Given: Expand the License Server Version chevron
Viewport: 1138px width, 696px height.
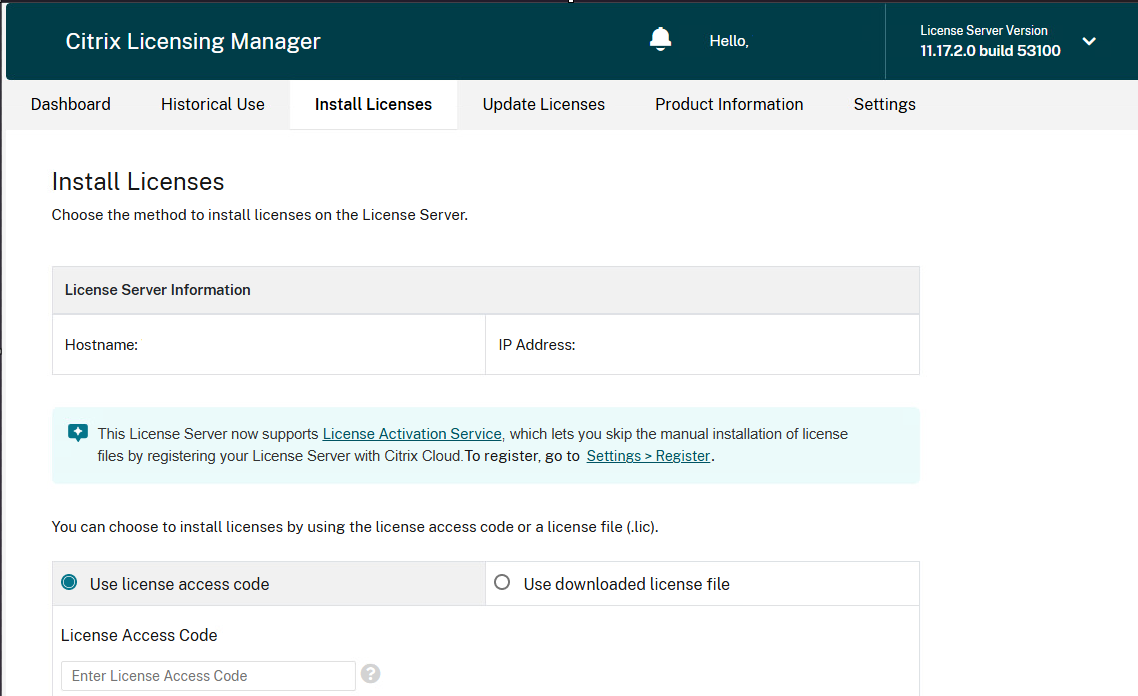Looking at the screenshot, I should 1089,41.
